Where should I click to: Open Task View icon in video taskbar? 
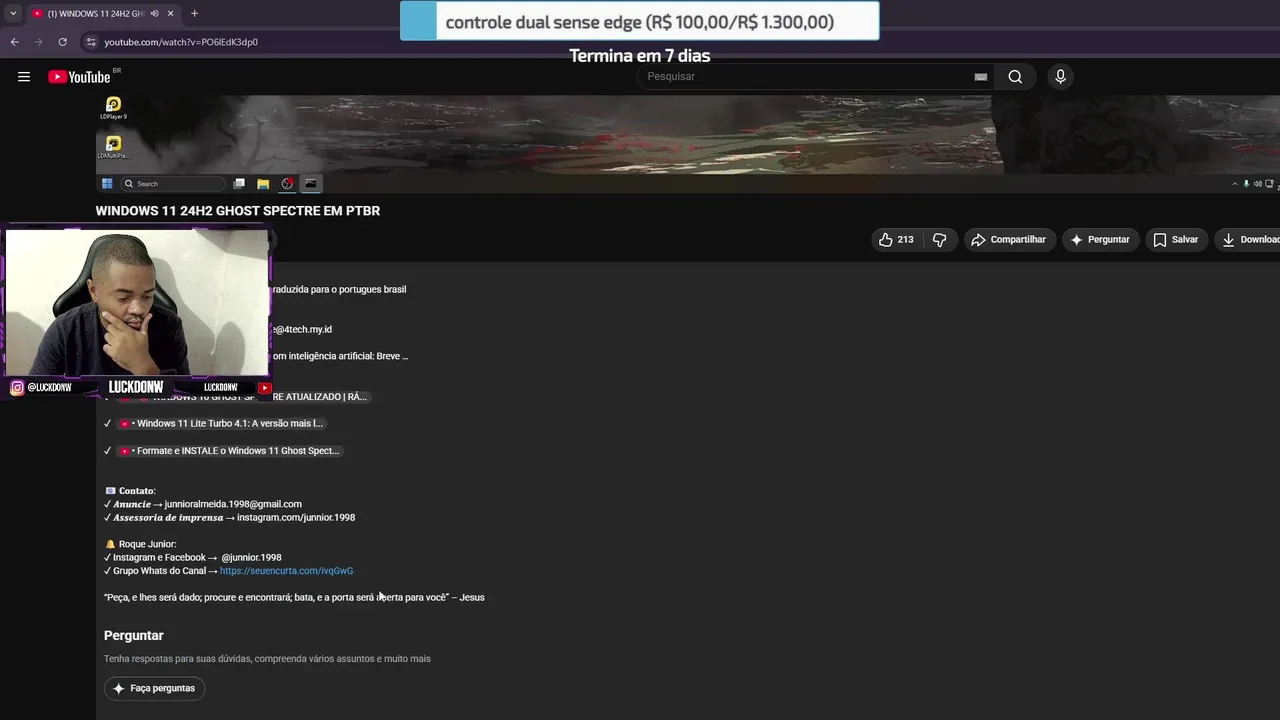(x=239, y=184)
